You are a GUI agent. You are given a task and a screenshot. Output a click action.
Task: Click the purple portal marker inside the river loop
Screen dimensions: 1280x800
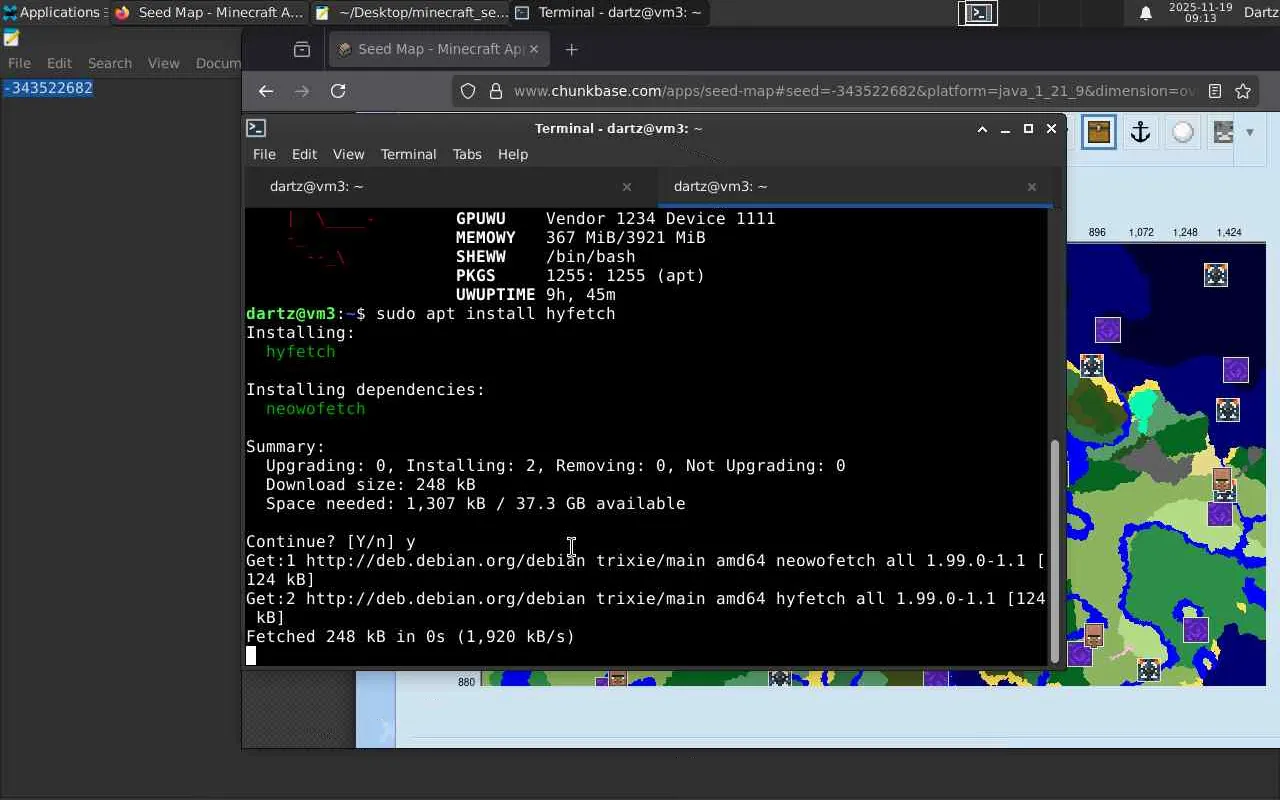point(1196,631)
